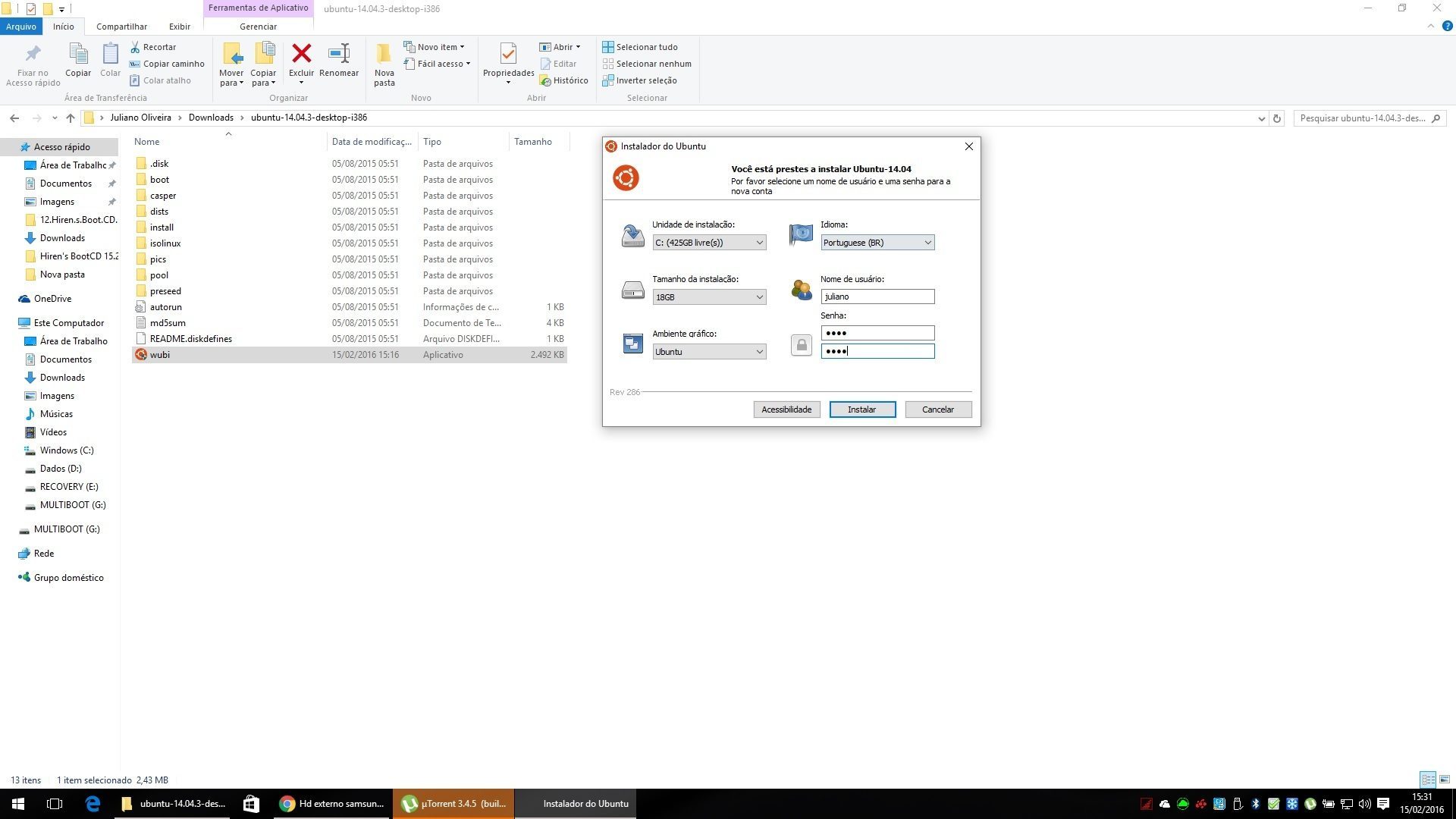Image resolution: width=1456 pixels, height=819 pixels.
Task: Switch to details view toggle
Action: click(x=1428, y=780)
